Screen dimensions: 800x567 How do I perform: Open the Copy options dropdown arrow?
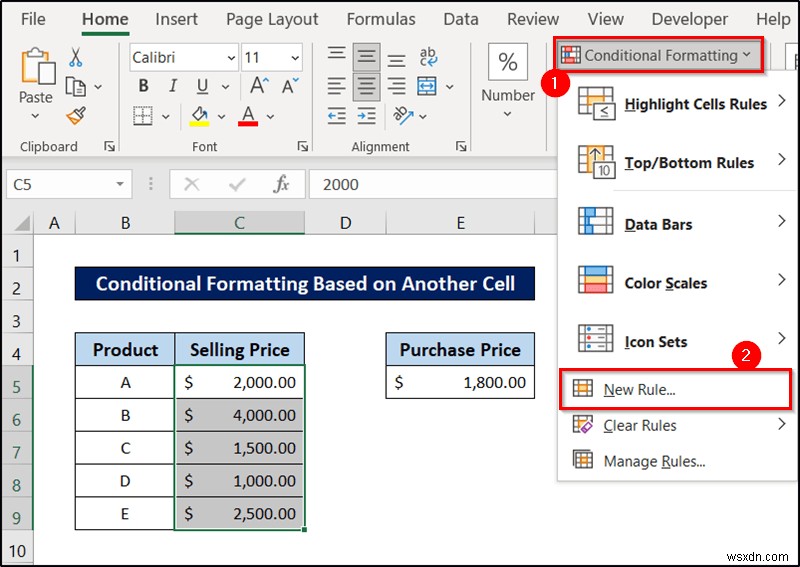click(x=98, y=87)
